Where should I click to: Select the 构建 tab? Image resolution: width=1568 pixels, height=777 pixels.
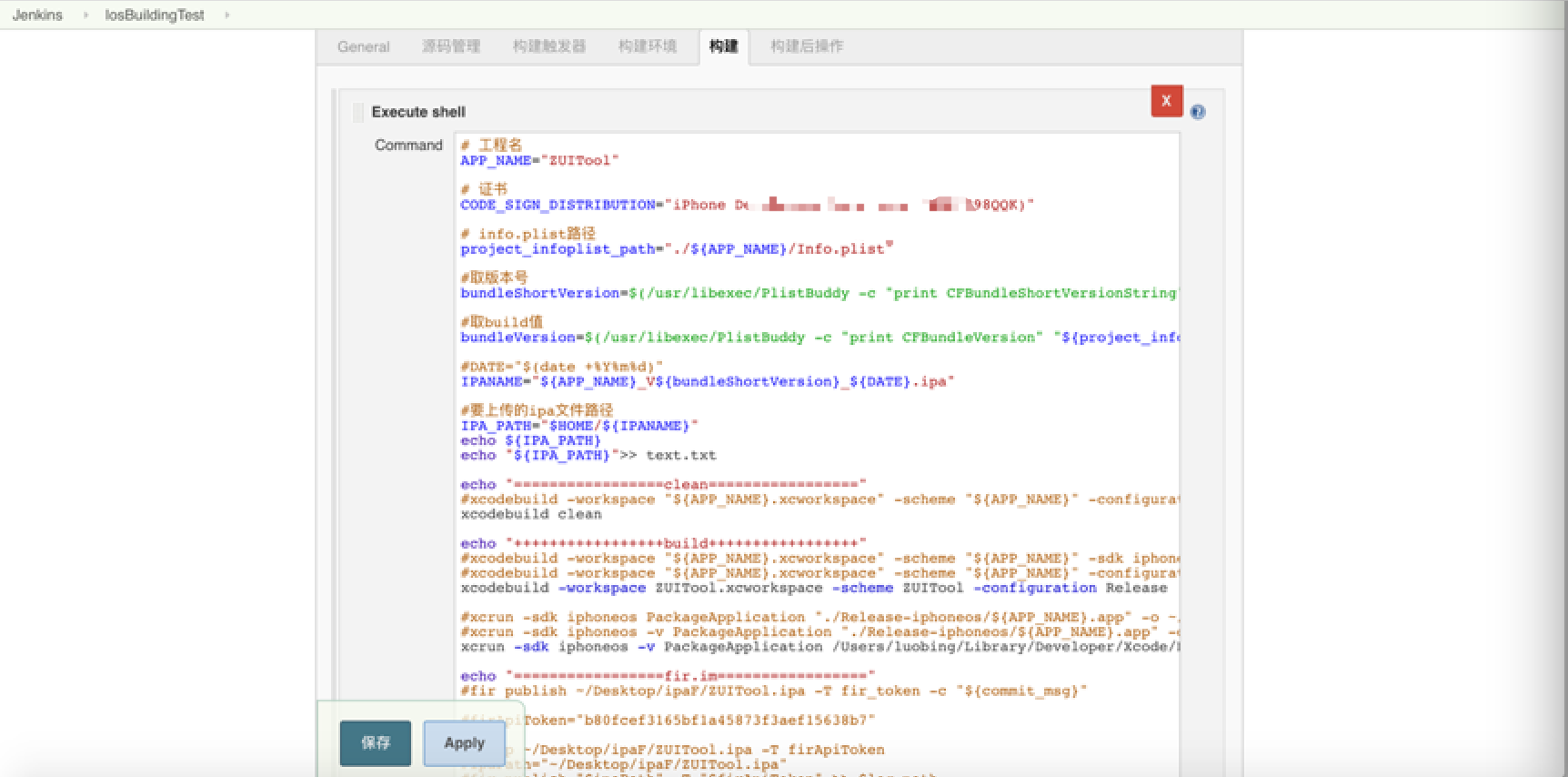pos(724,46)
